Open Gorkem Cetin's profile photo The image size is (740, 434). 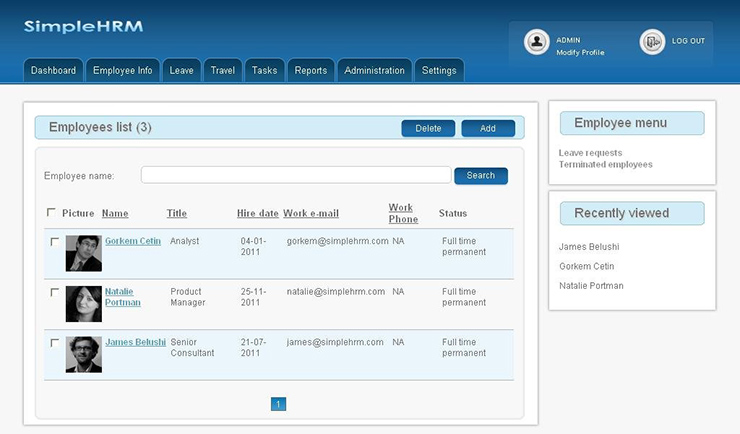pos(83,253)
